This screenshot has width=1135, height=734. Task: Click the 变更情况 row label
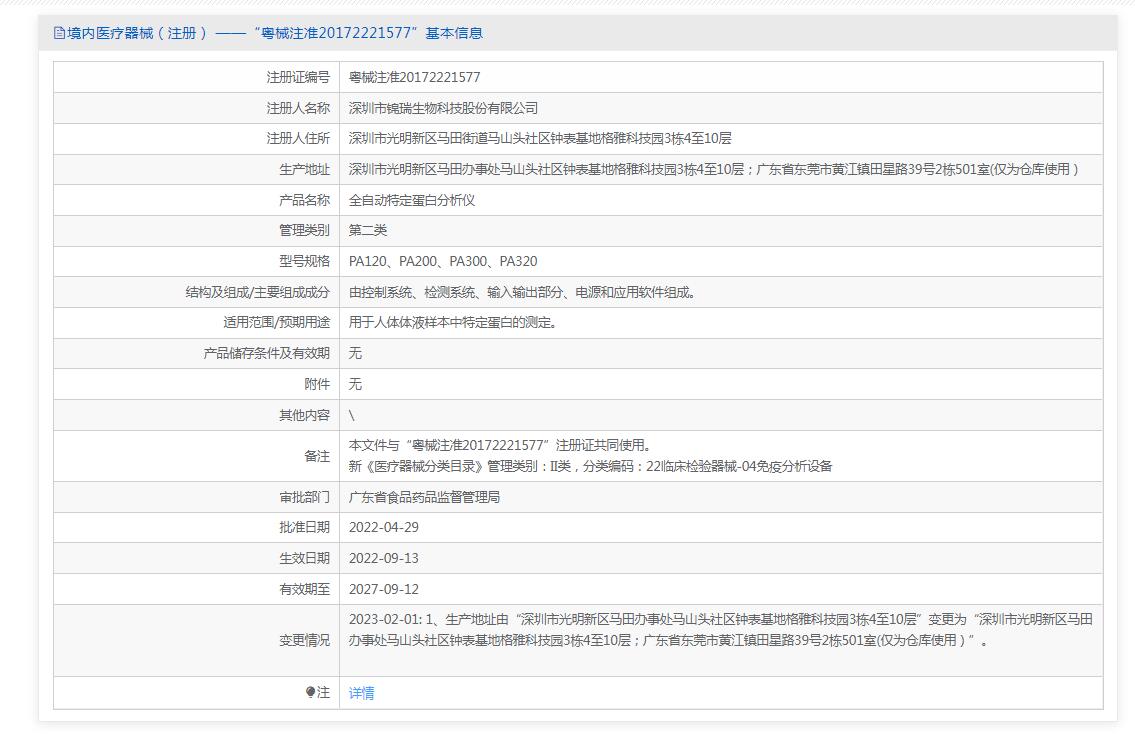click(x=304, y=640)
